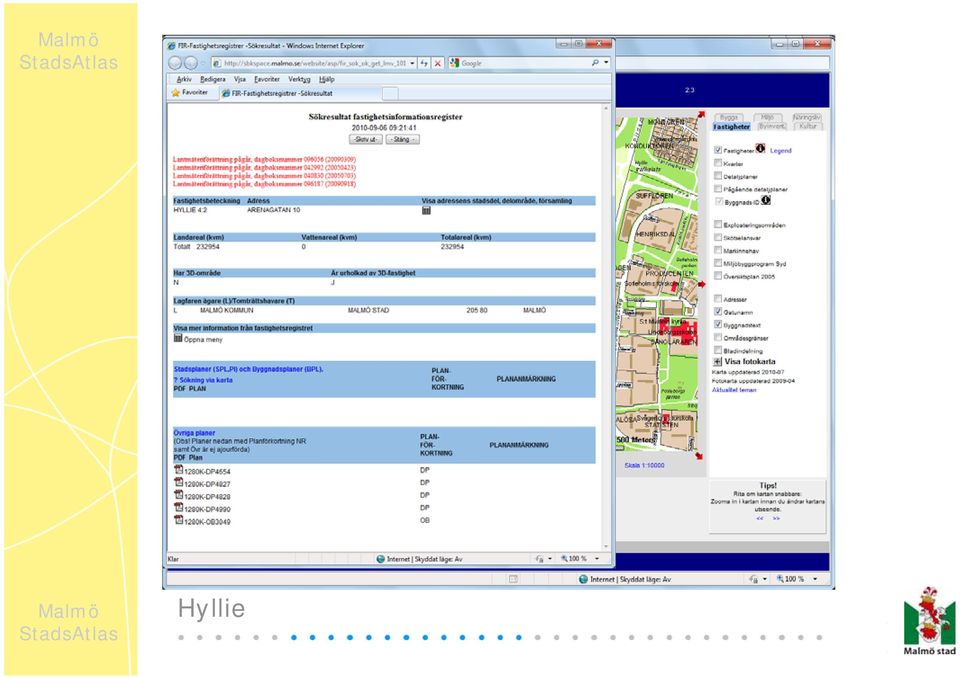Open the Verktyg menu
The image size is (960, 677).
click(299, 80)
